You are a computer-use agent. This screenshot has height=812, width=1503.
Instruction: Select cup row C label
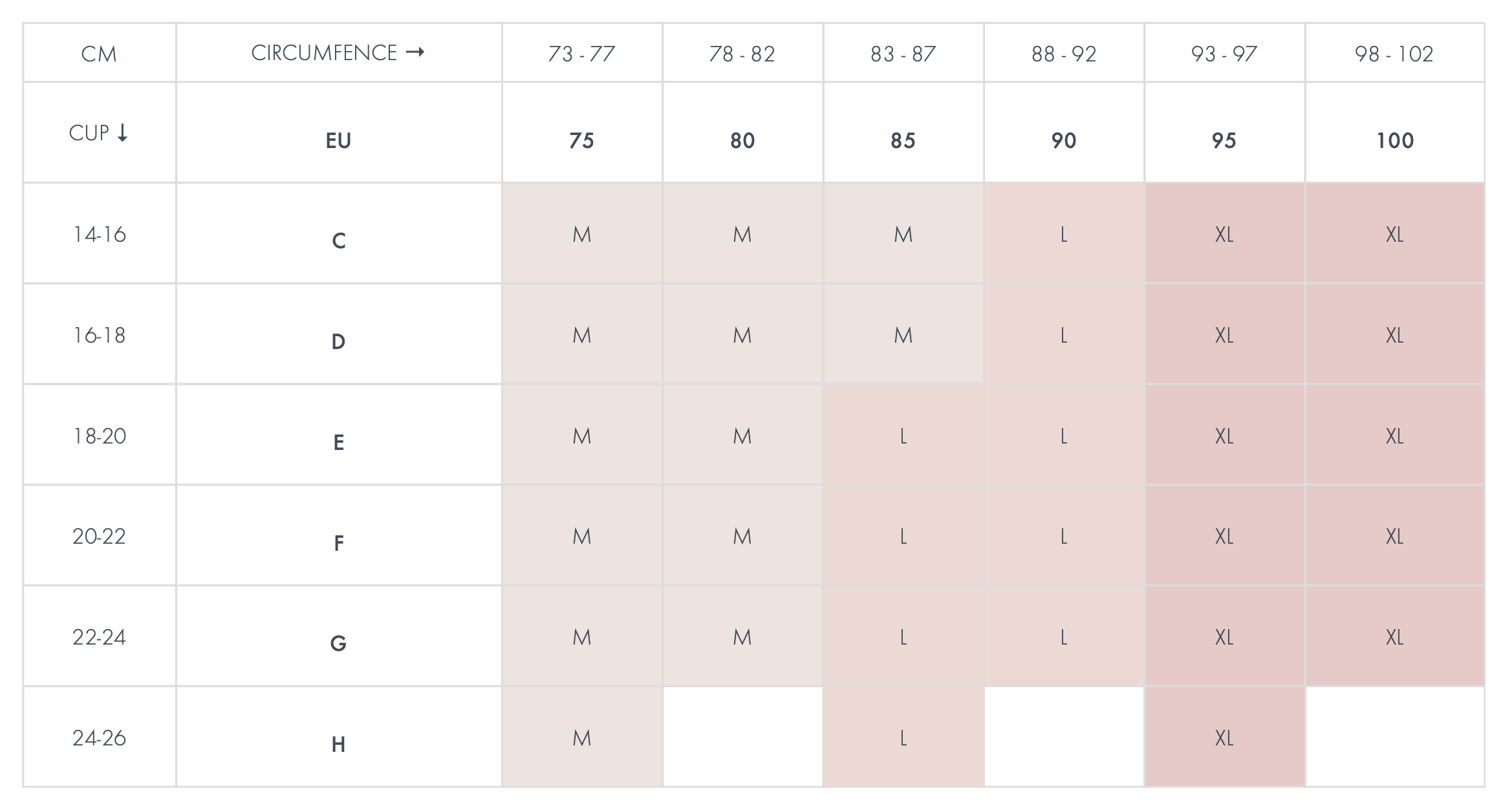point(338,240)
